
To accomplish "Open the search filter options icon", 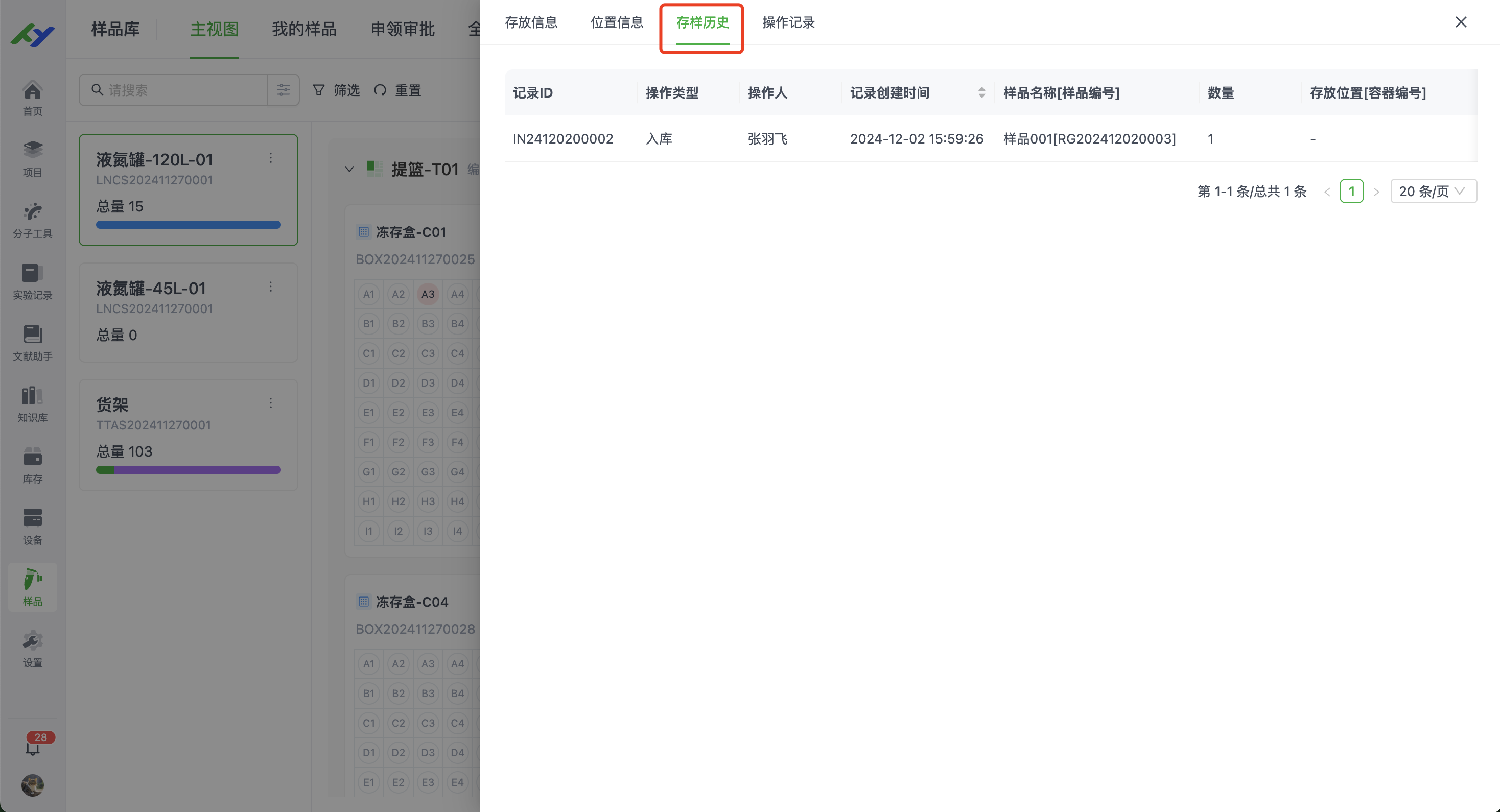I will 284,90.
